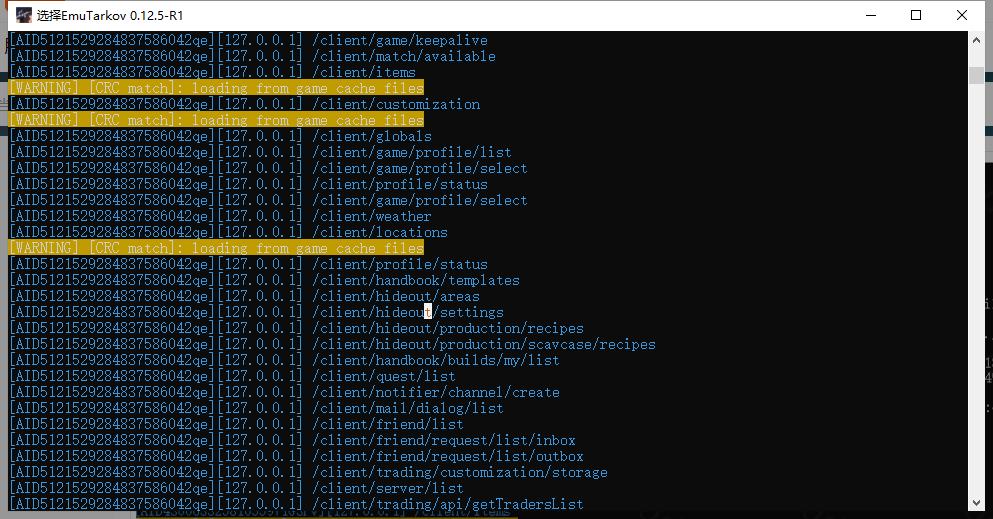Screen dimensions: 993x519
Task: Click the /client/locations log line
Action: [228, 232]
